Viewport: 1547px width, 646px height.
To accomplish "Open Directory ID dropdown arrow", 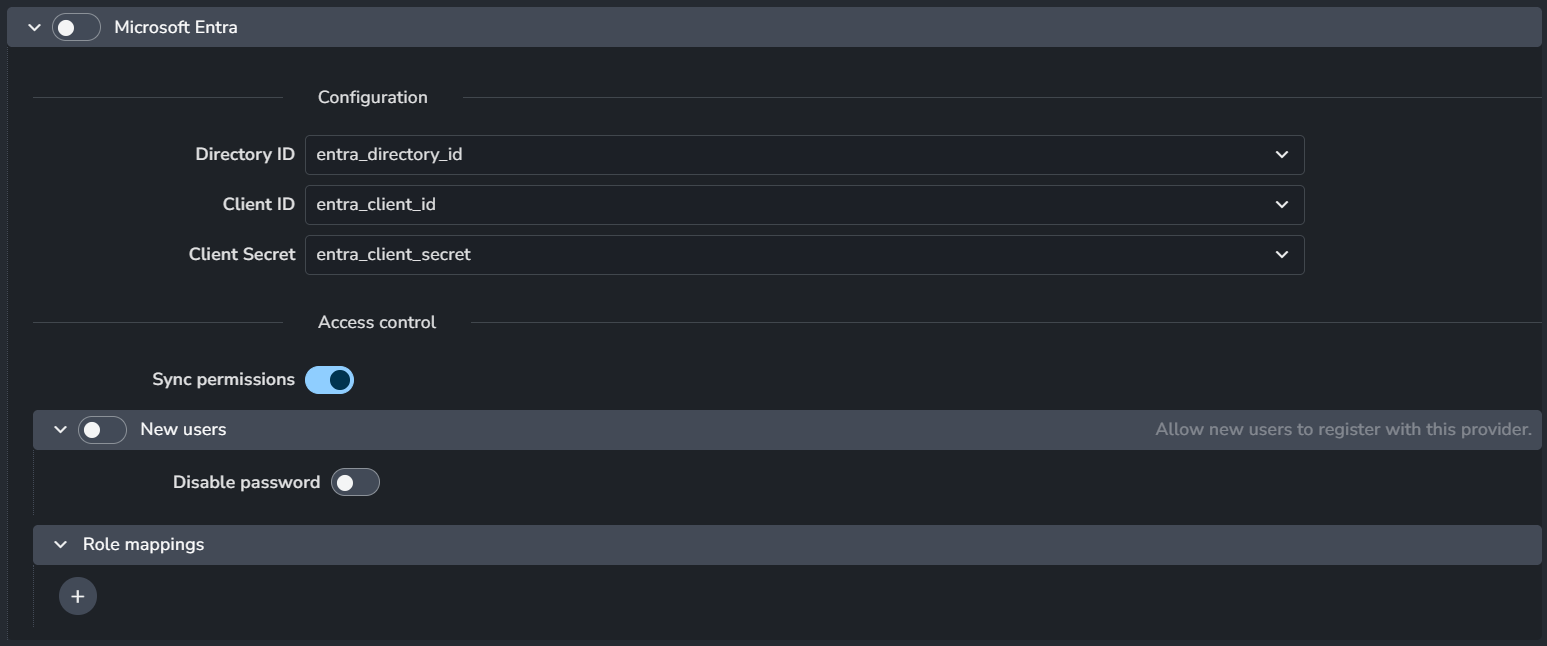I will coord(1282,155).
